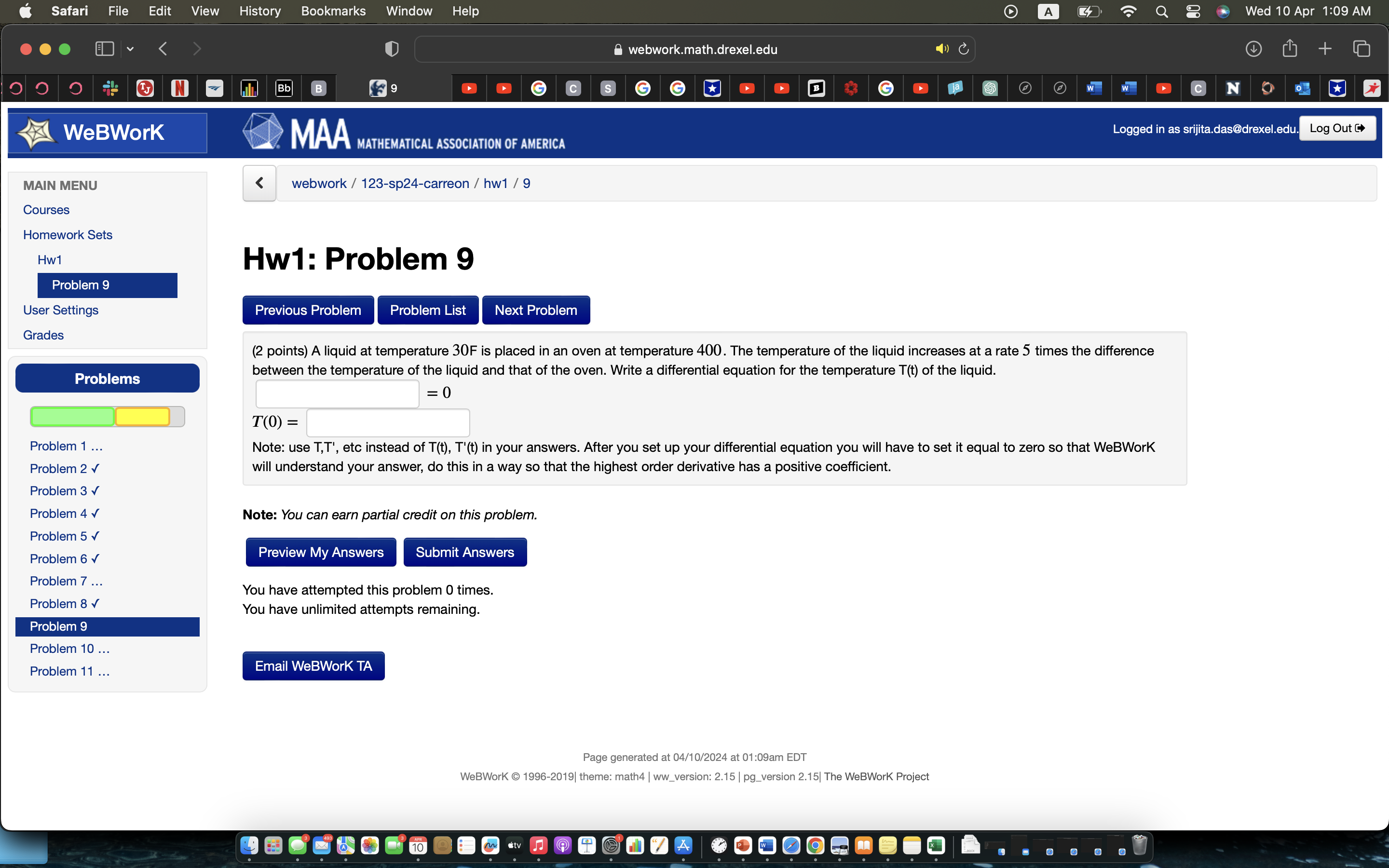The height and width of the screenshot is (868, 1389).
Task: Click the T(0) answer input field
Action: click(x=388, y=422)
